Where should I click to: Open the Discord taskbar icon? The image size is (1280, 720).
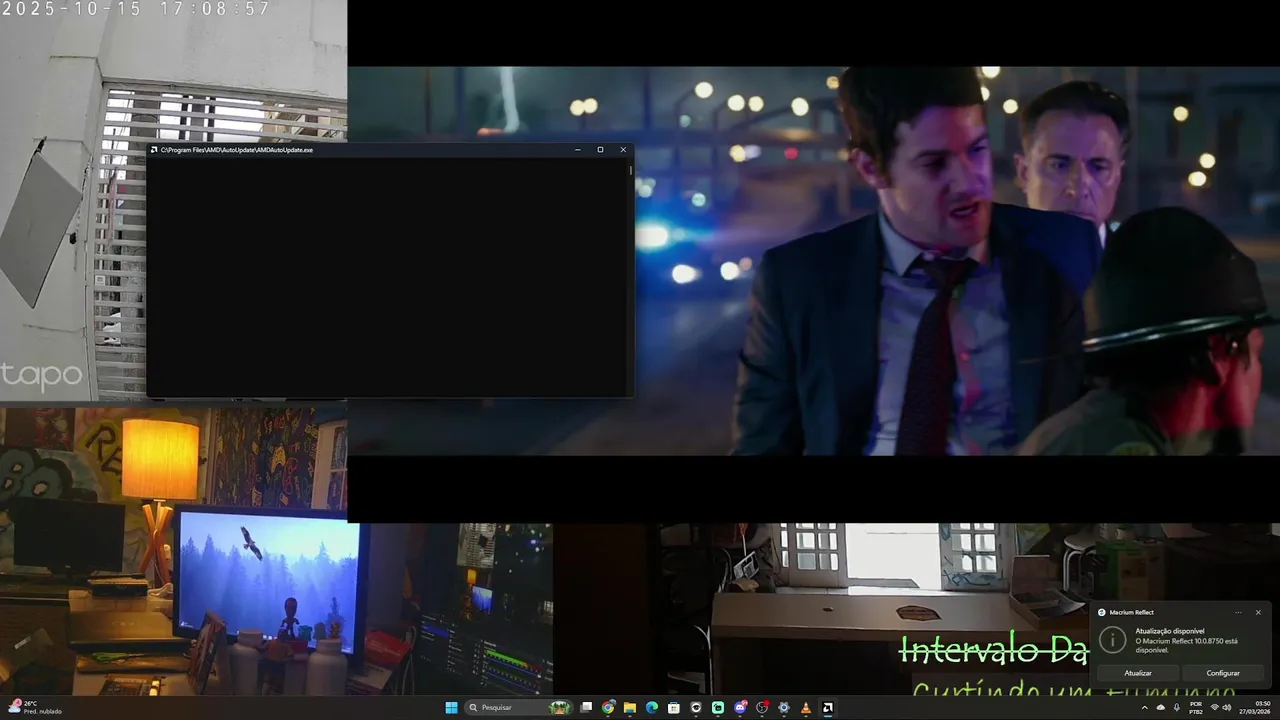click(740, 708)
